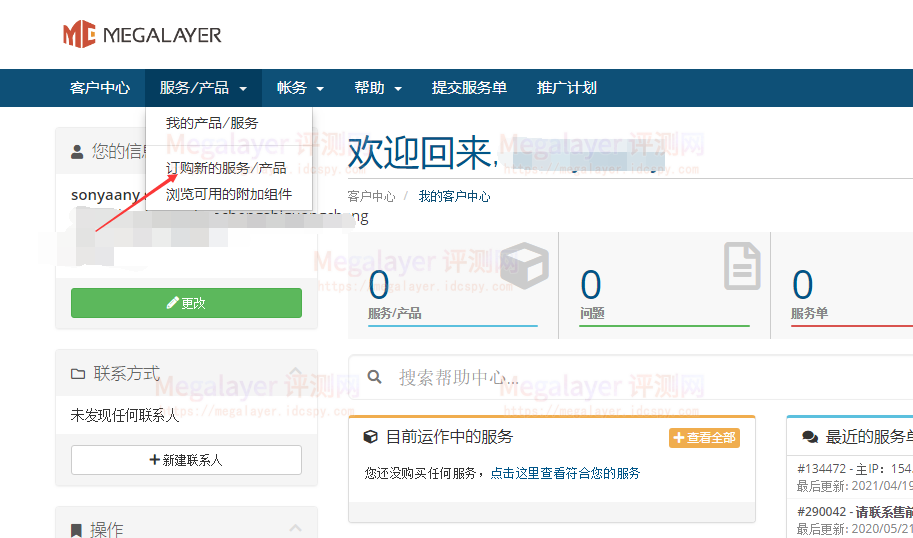Expand the 帐务 dropdown menu
The height and width of the screenshot is (538, 913).
point(300,88)
